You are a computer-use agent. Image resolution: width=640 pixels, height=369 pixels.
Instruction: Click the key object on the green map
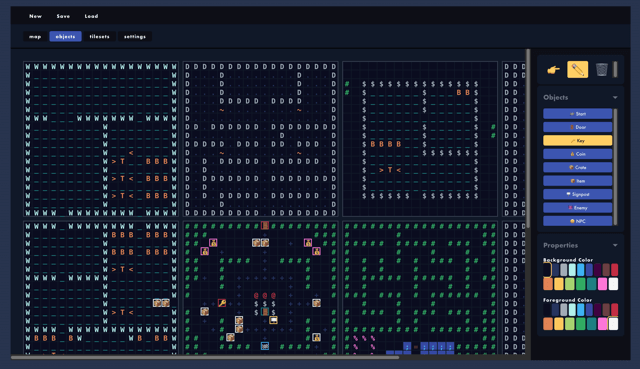coord(222,303)
